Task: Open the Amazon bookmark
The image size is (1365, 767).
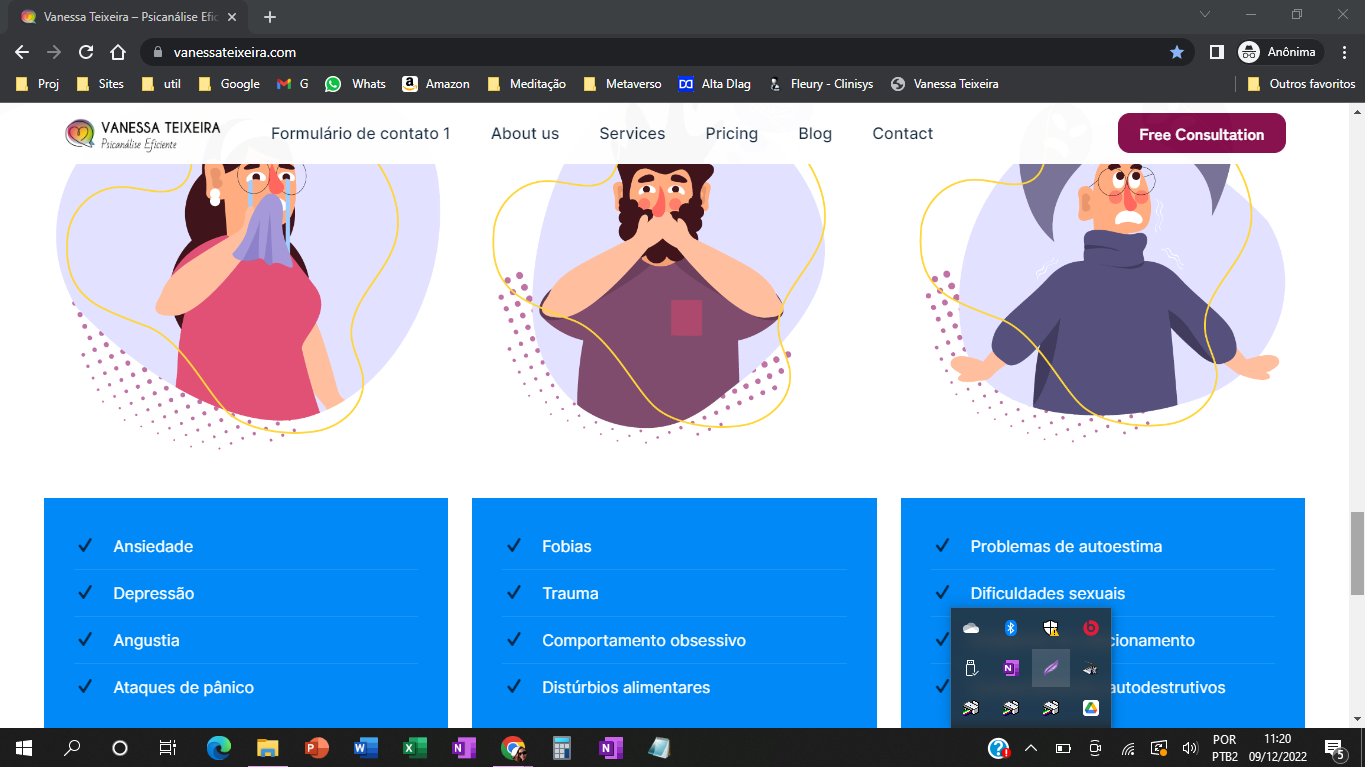Action: [x=436, y=84]
